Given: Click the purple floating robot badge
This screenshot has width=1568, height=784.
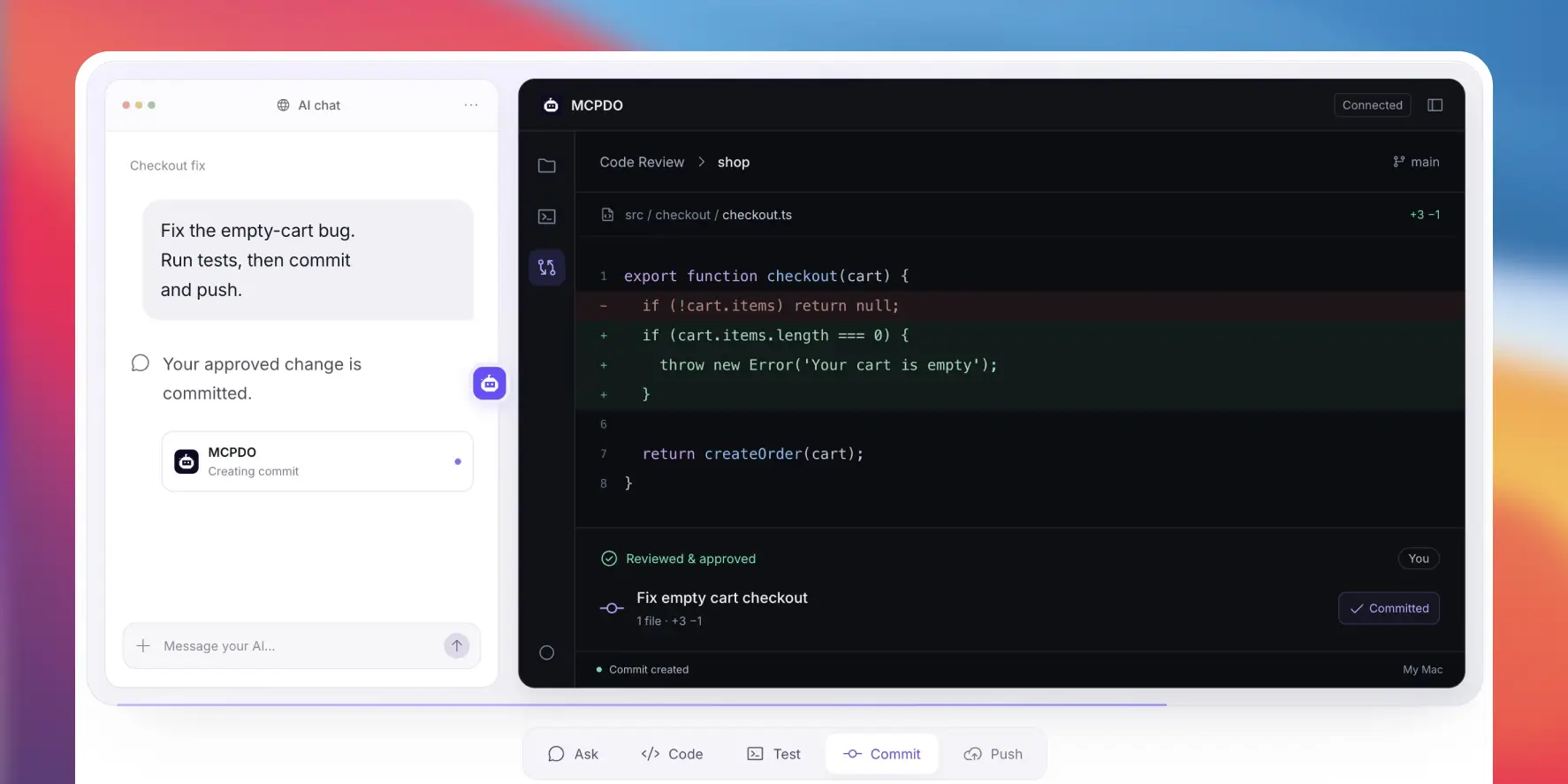Looking at the screenshot, I should point(490,384).
